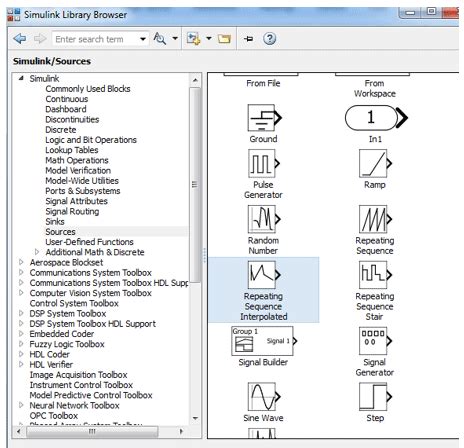
Task: Click the 'From File' block label
Action: (263, 83)
